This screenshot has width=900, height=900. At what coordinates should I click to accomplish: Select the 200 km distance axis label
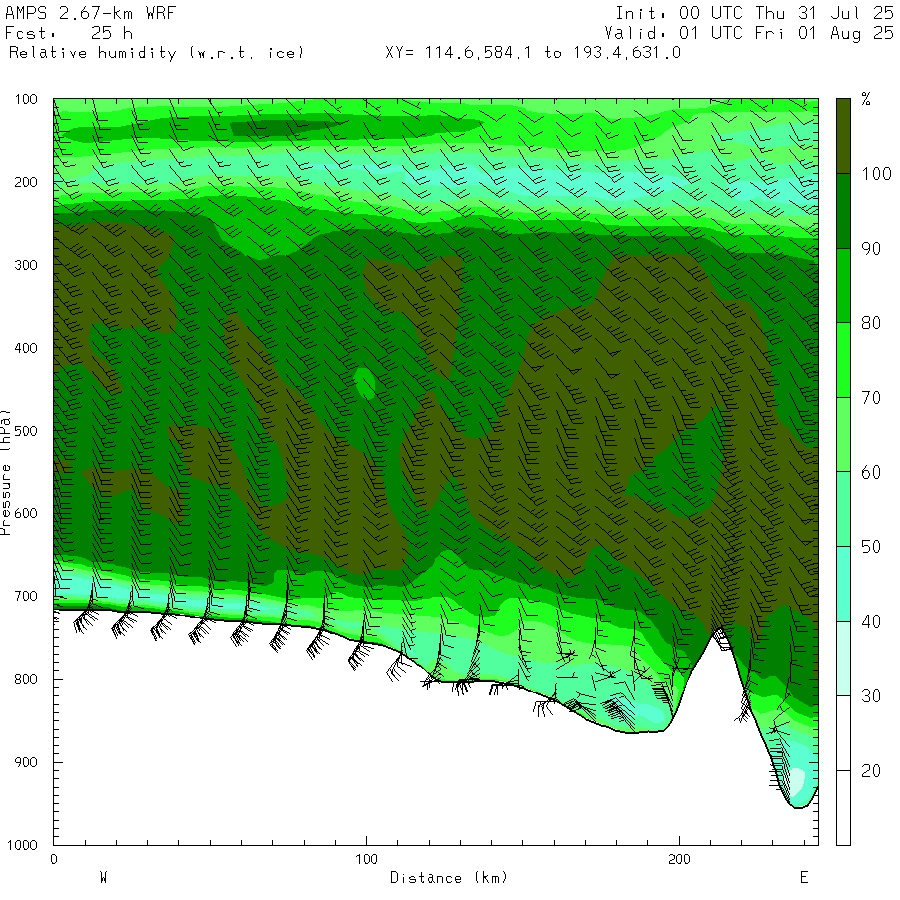679,860
